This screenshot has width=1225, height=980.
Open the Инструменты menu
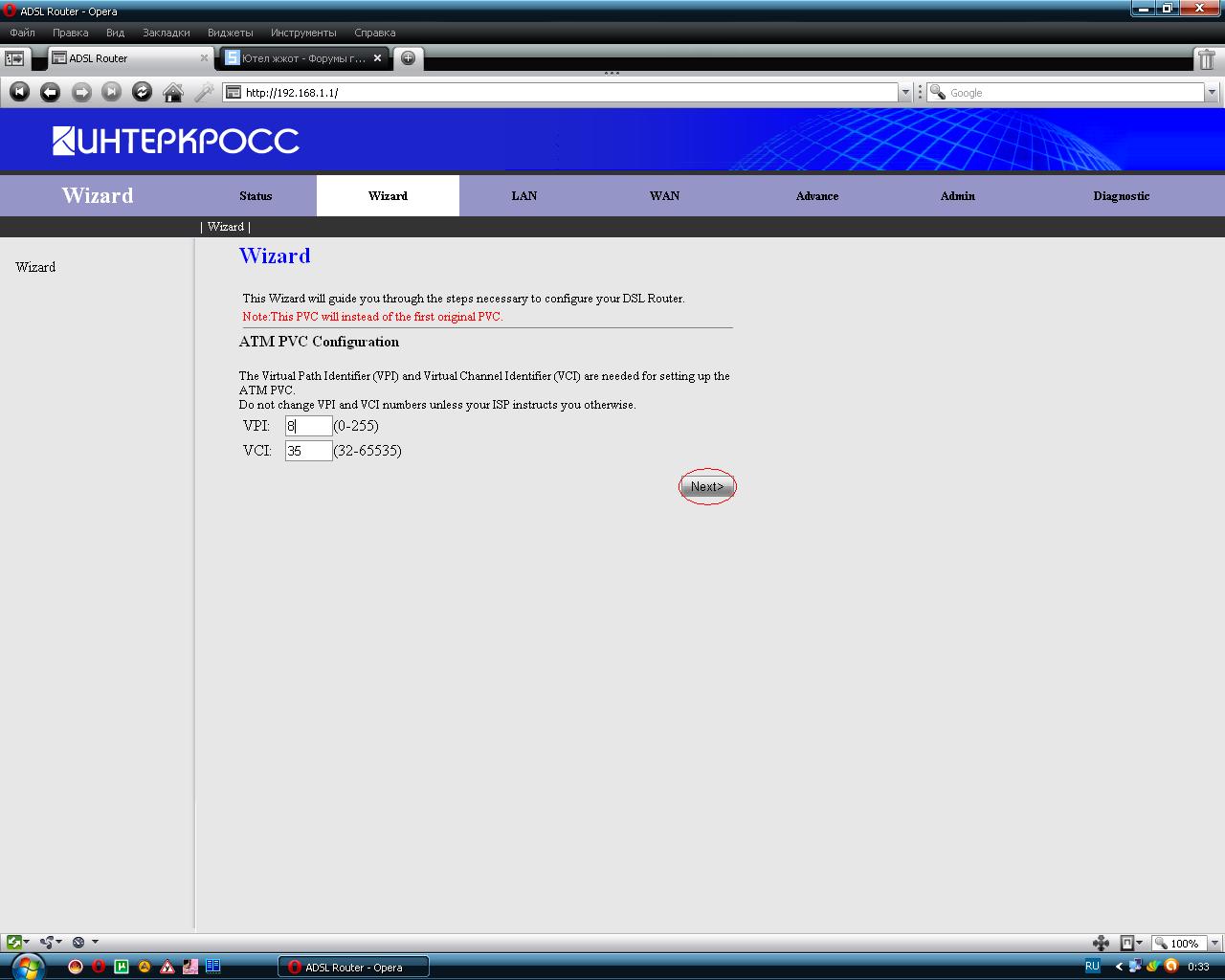tap(302, 33)
